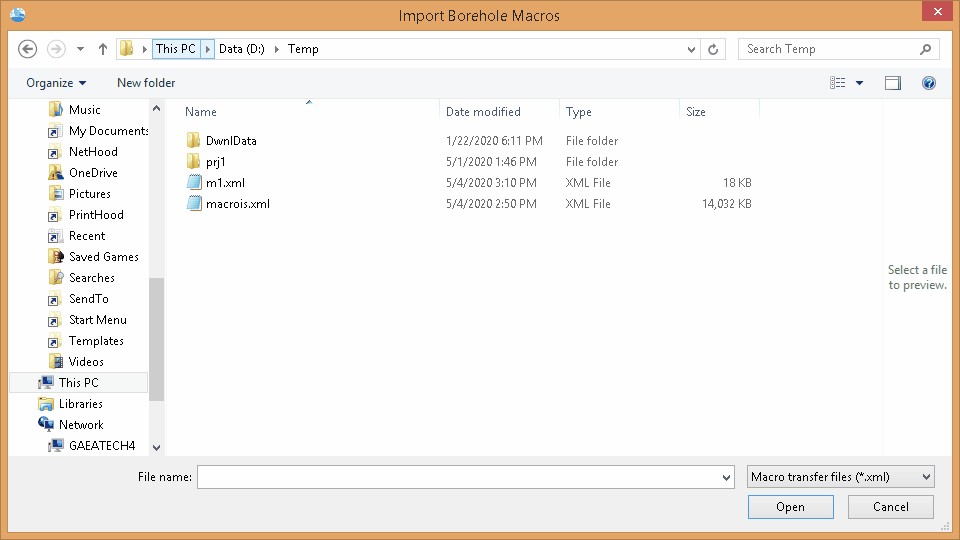Click the Up one level arrow
Screen dimensions: 960x540
[103, 49]
